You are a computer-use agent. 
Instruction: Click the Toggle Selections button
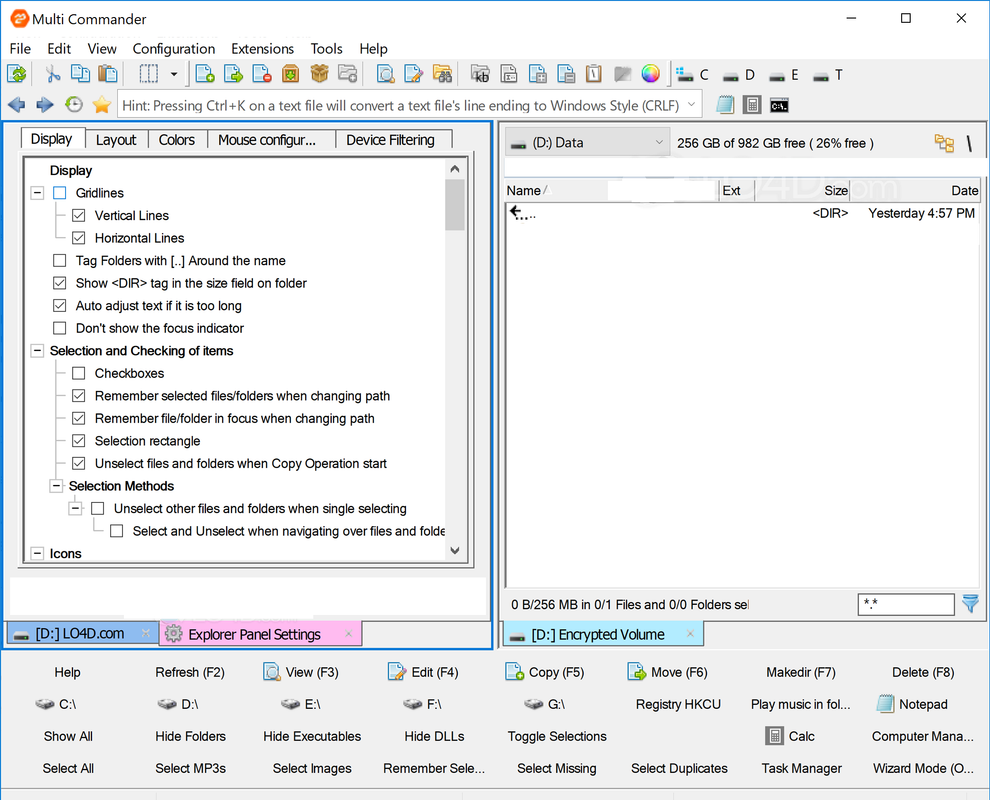point(557,736)
